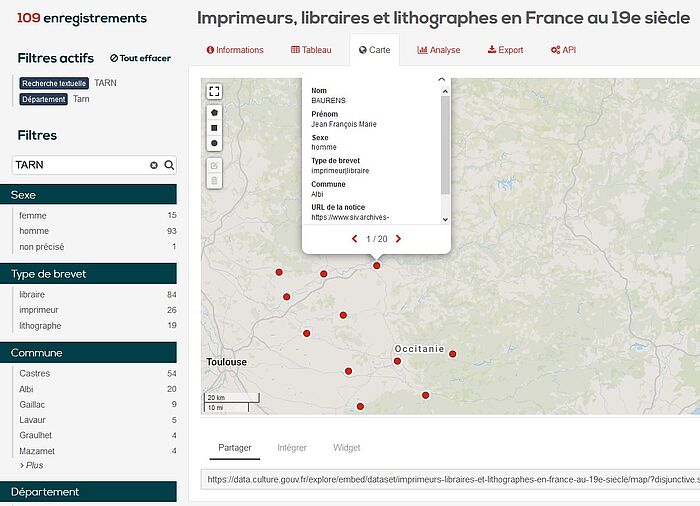Filter by commune Lavaur

click(97, 420)
